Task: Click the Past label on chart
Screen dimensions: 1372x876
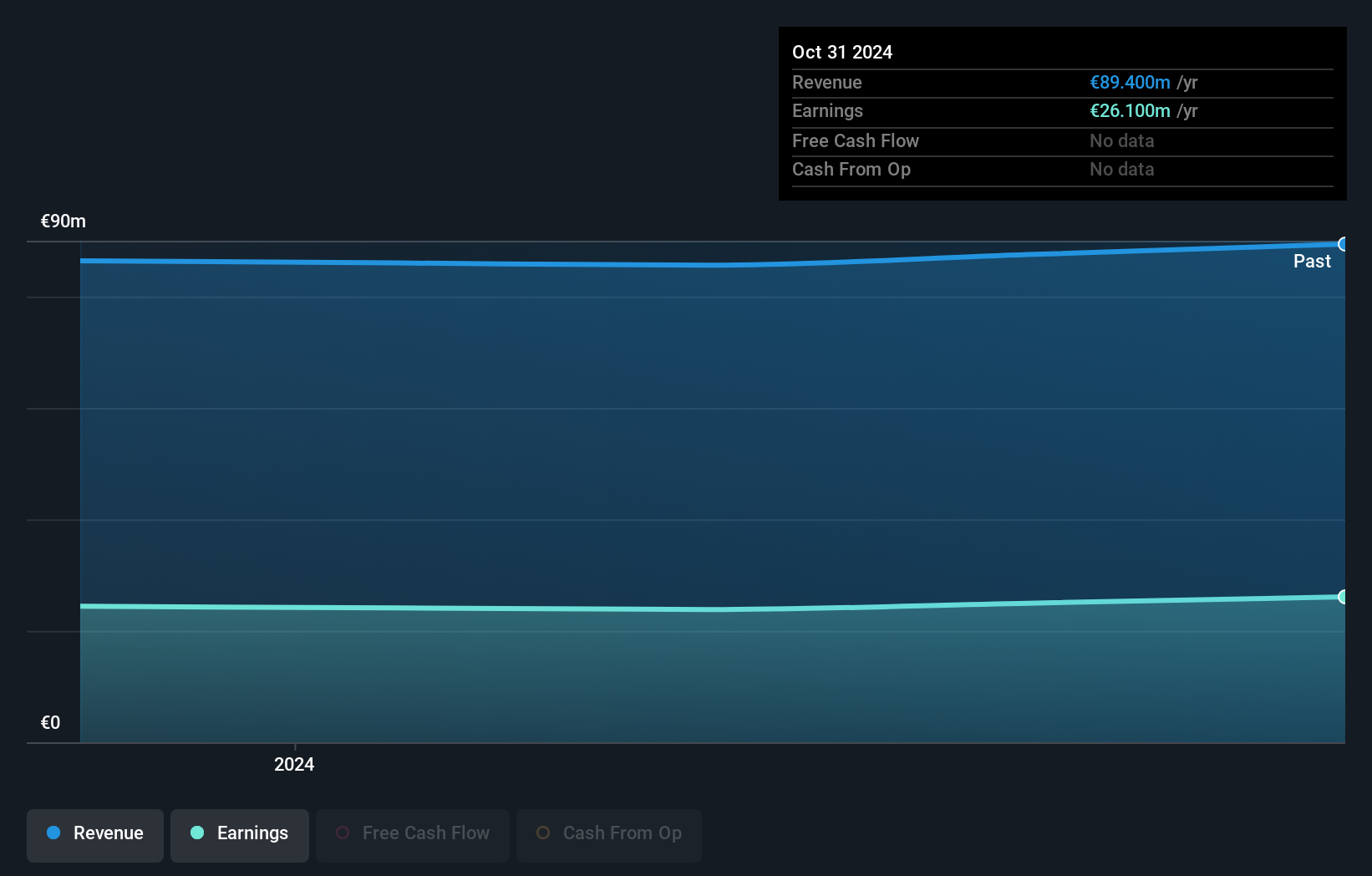Action: (x=1312, y=262)
